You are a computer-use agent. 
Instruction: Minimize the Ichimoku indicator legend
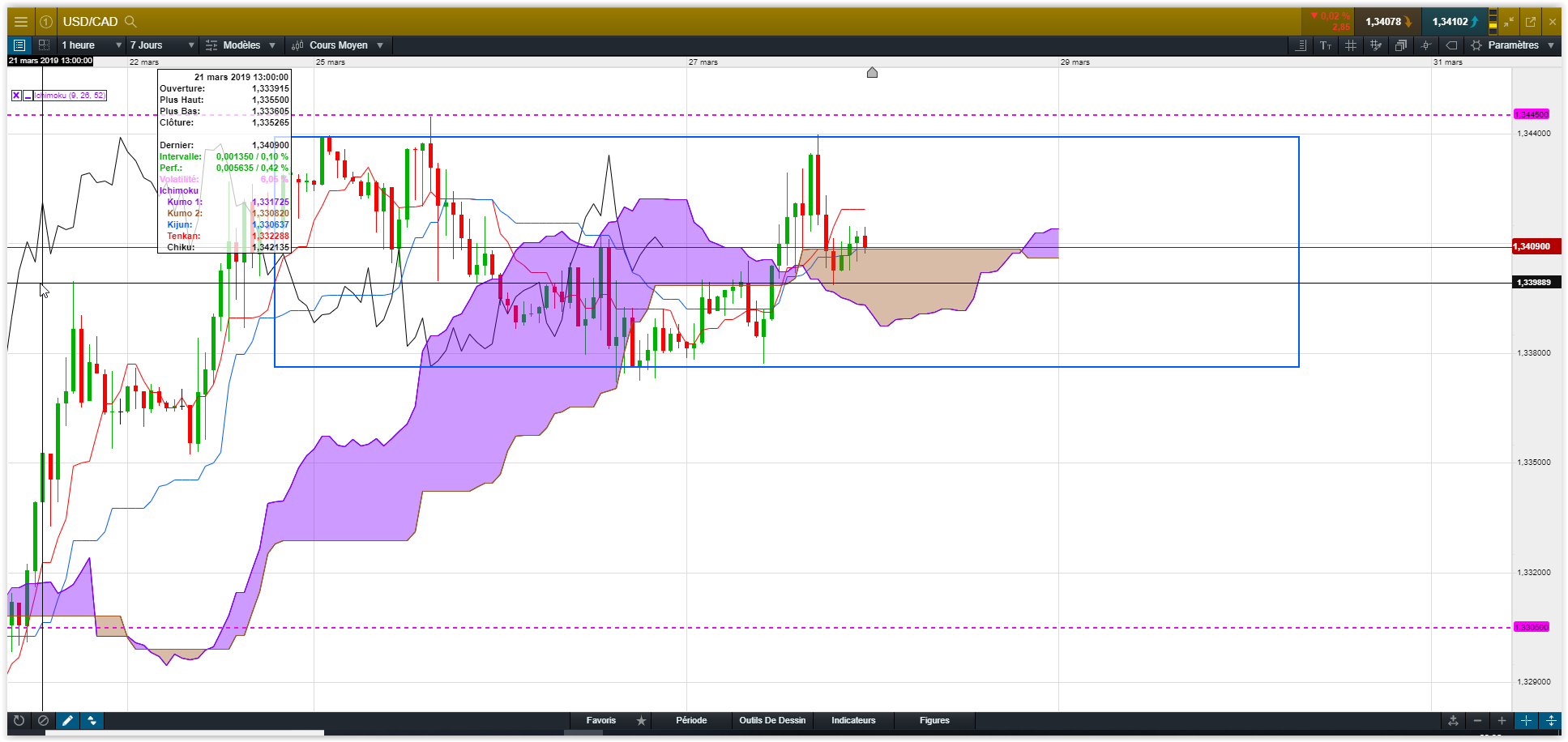28,96
